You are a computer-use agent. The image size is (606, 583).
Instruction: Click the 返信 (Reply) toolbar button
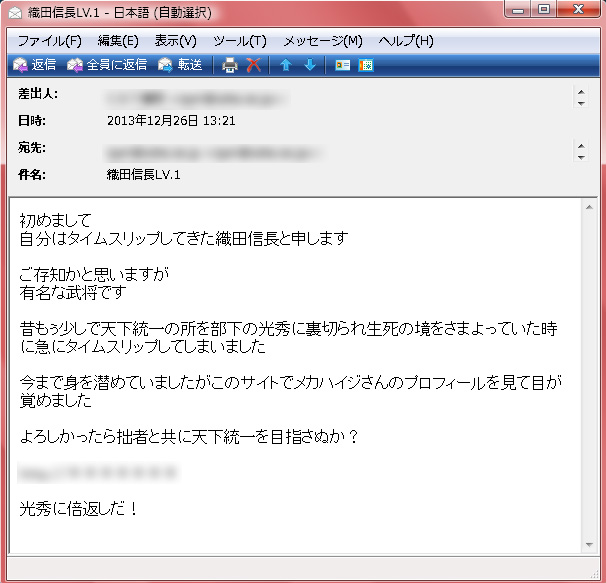[34, 65]
